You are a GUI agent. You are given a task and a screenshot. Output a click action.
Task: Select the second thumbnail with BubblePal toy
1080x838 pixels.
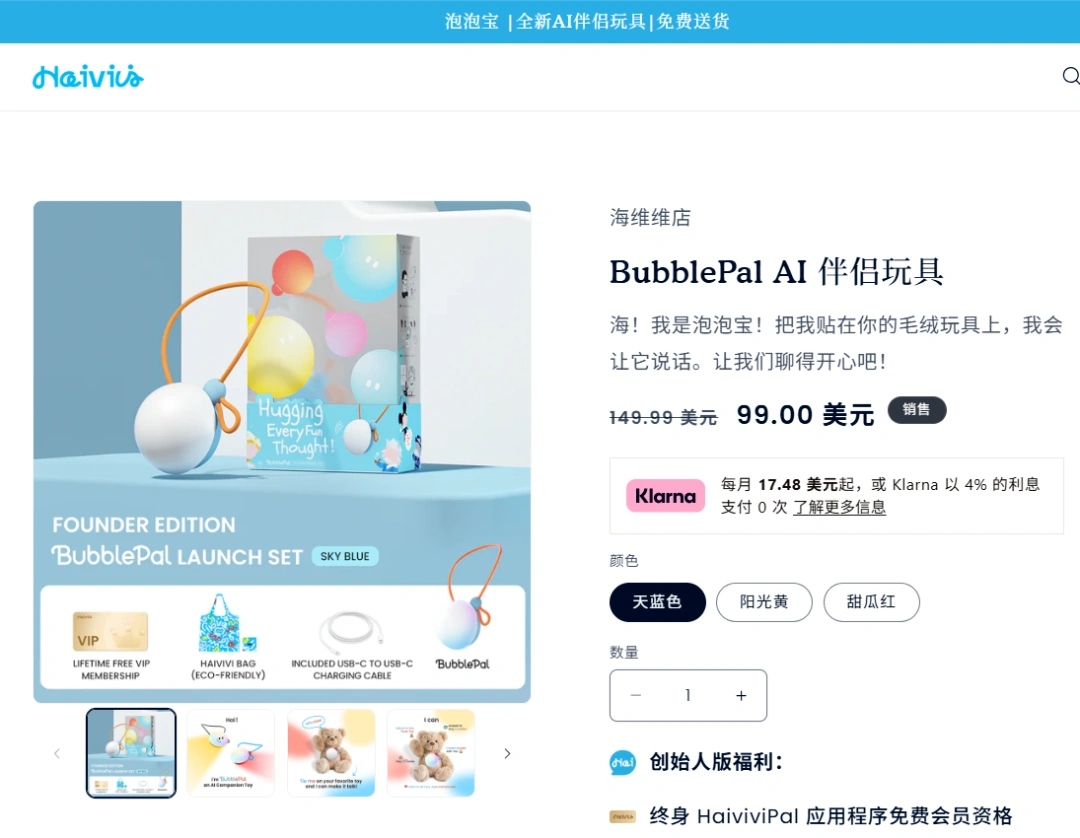pyautogui.click(x=231, y=753)
